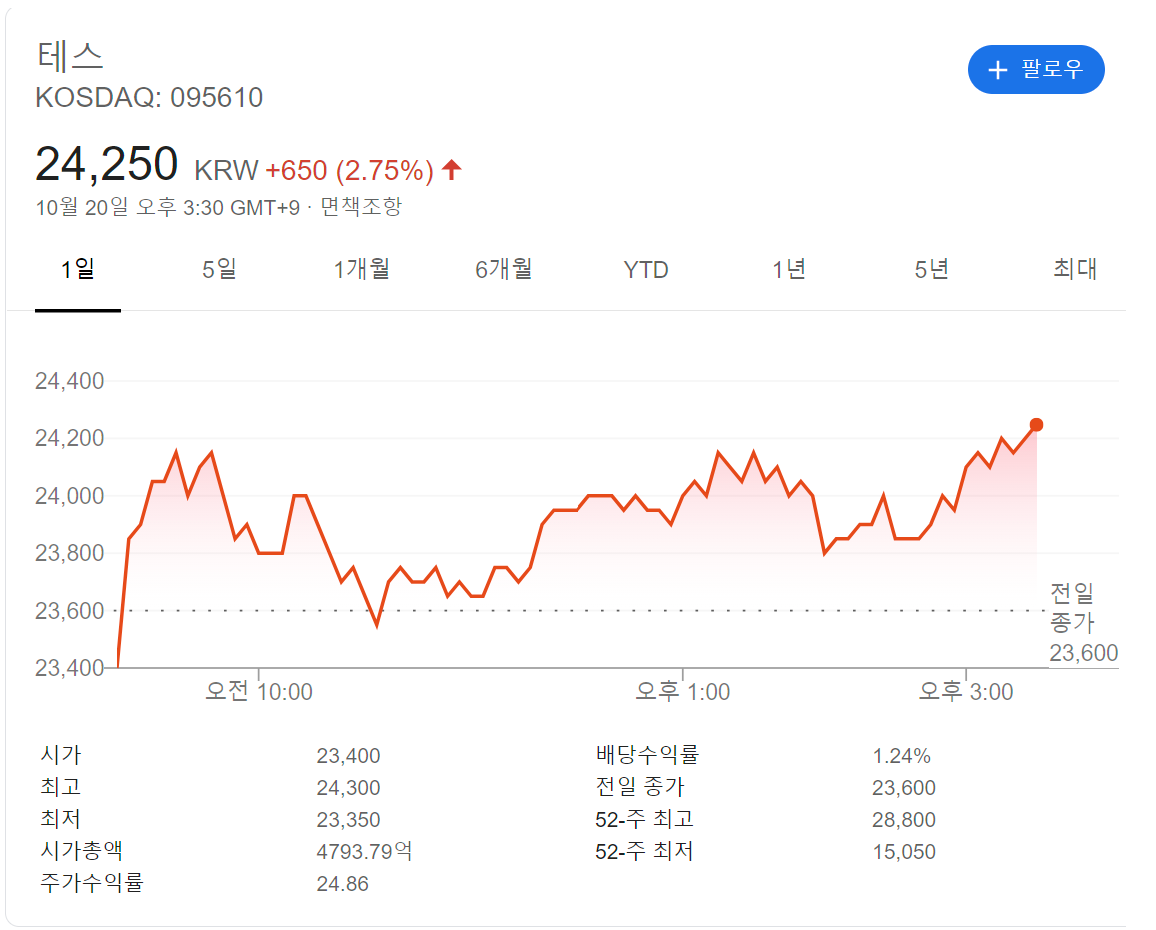The width and height of the screenshot is (1156, 930).
Task: Click the KOSDAQ: 095610 ticker text
Action: [x=149, y=98]
